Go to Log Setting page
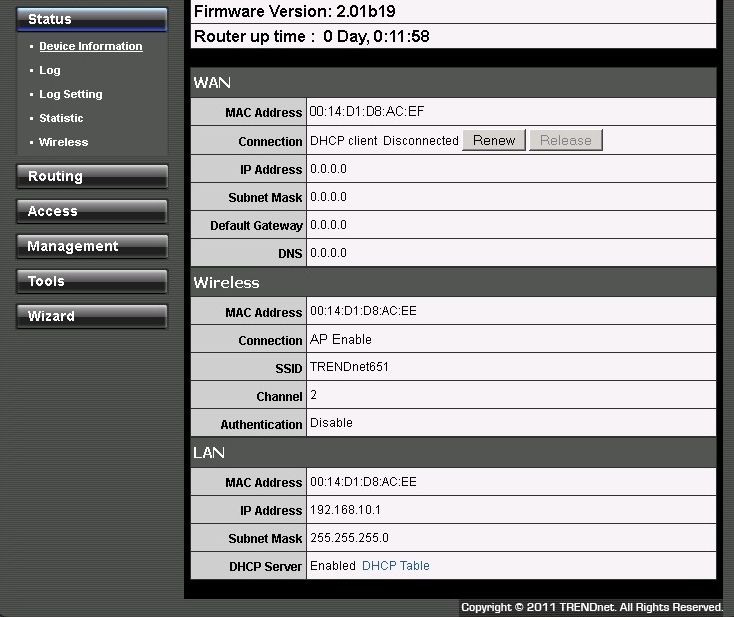The height and width of the screenshot is (617, 734). [70, 94]
